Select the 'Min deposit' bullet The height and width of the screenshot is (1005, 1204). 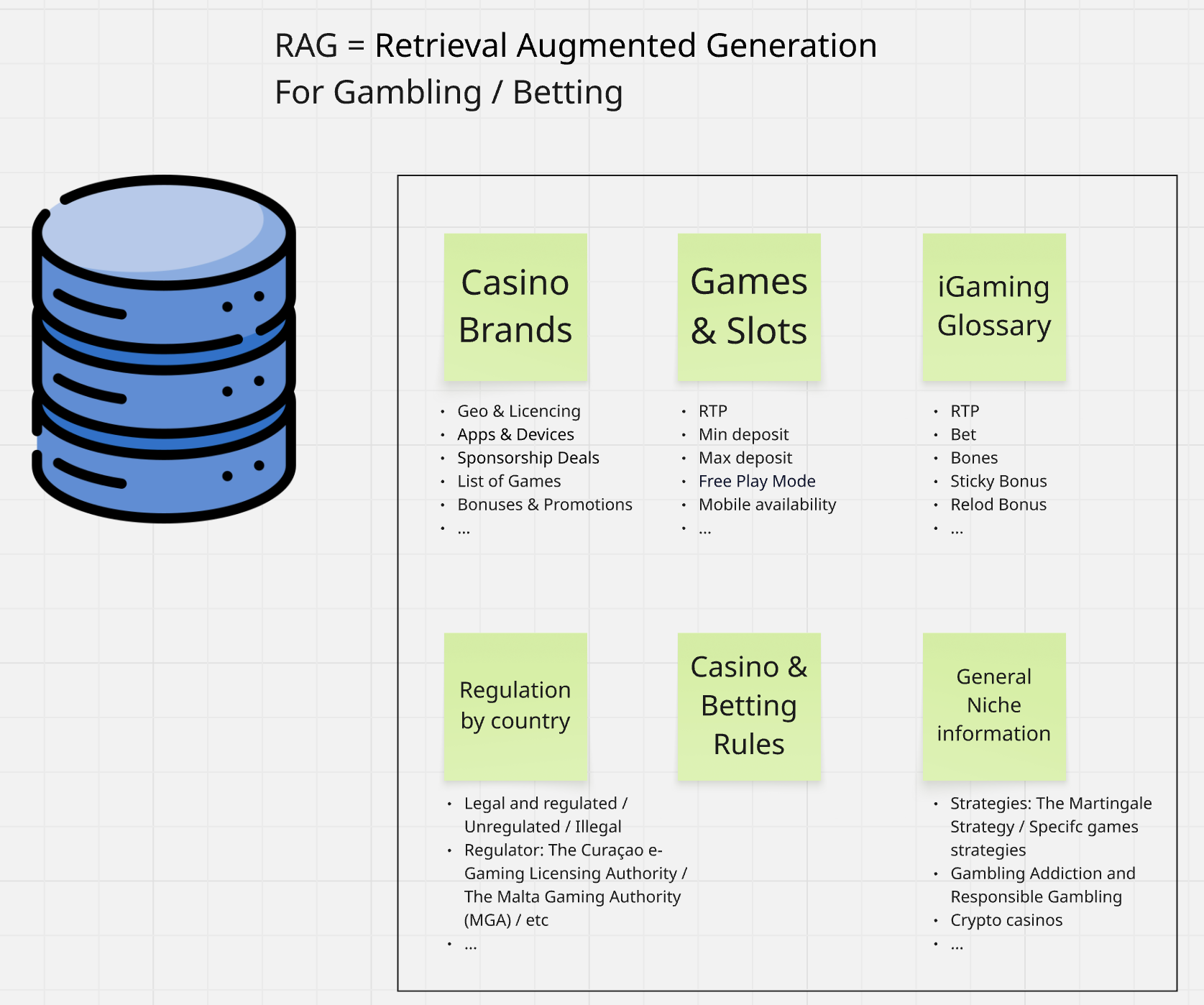pos(743,434)
